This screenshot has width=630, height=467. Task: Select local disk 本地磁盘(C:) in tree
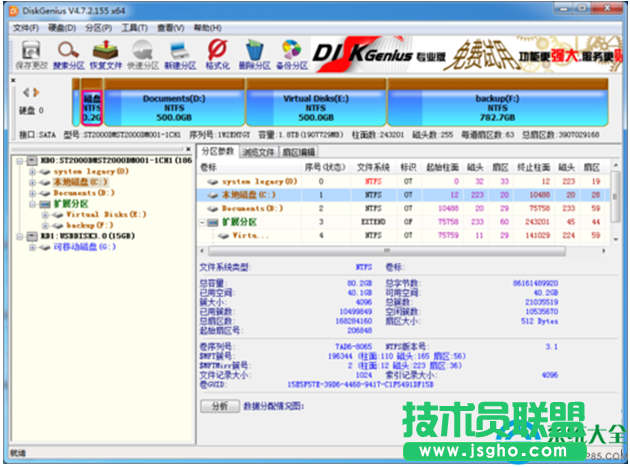pyautogui.click(x=81, y=182)
